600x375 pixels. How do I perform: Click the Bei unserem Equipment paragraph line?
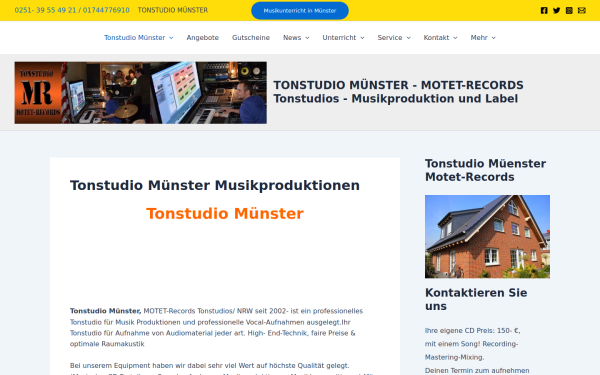209,365
